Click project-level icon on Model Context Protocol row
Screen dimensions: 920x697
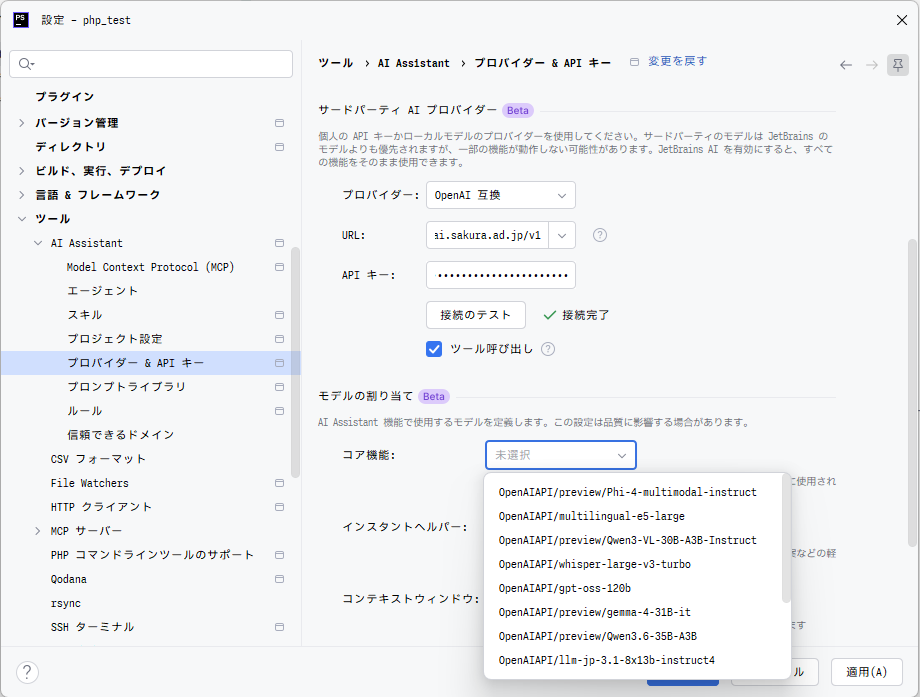pyautogui.click(x=279, y=267)
